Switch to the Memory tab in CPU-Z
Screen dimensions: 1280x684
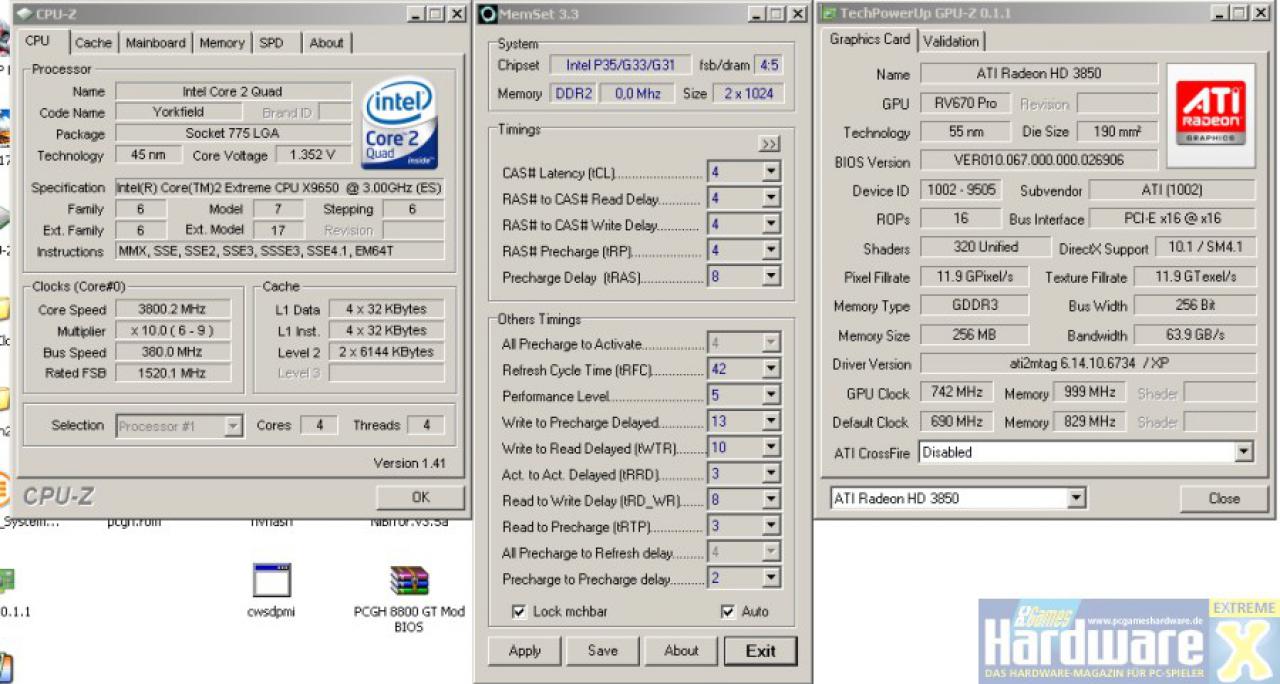click(x=222, y=43)
